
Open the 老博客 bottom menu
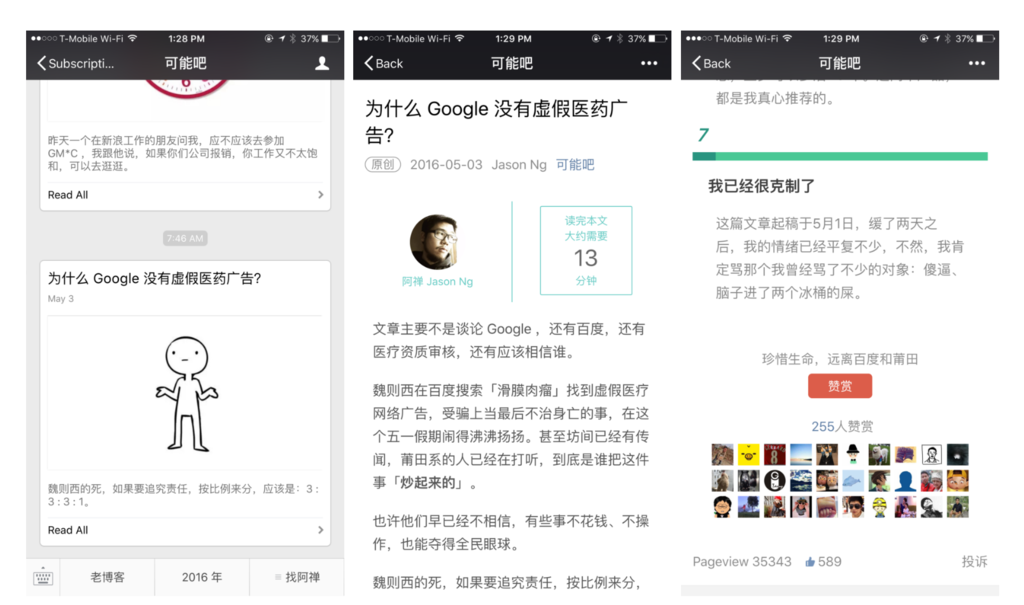[x=107, y=578]
